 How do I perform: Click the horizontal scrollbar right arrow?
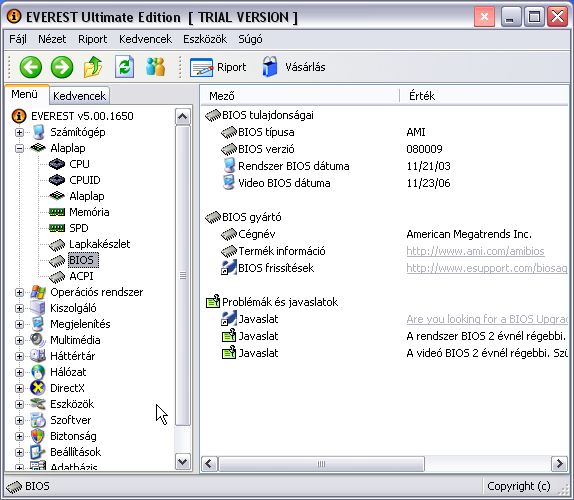coord(559,464)
